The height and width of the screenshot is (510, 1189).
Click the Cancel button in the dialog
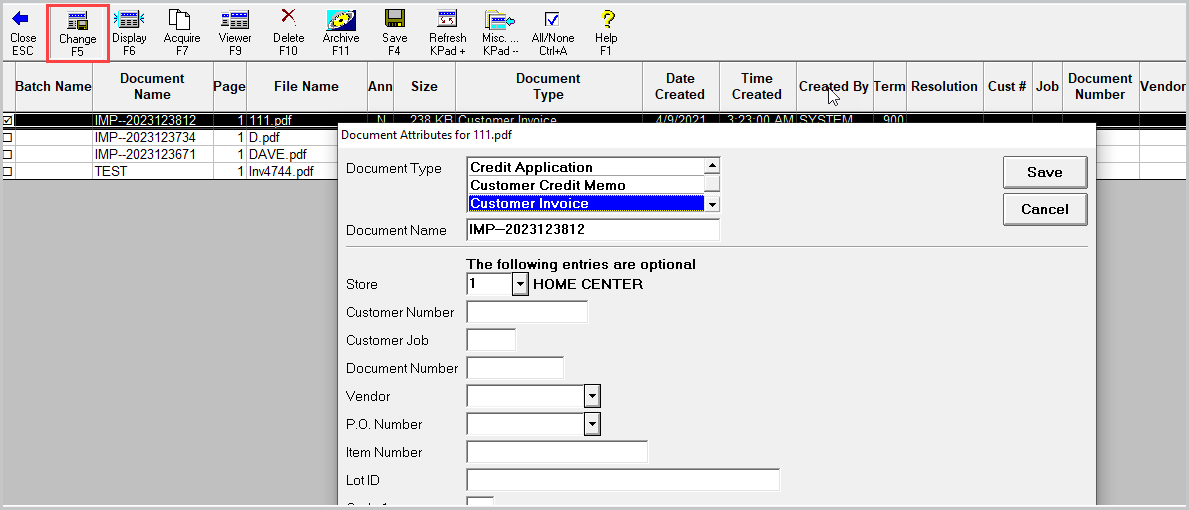[x=1045, y=209]
